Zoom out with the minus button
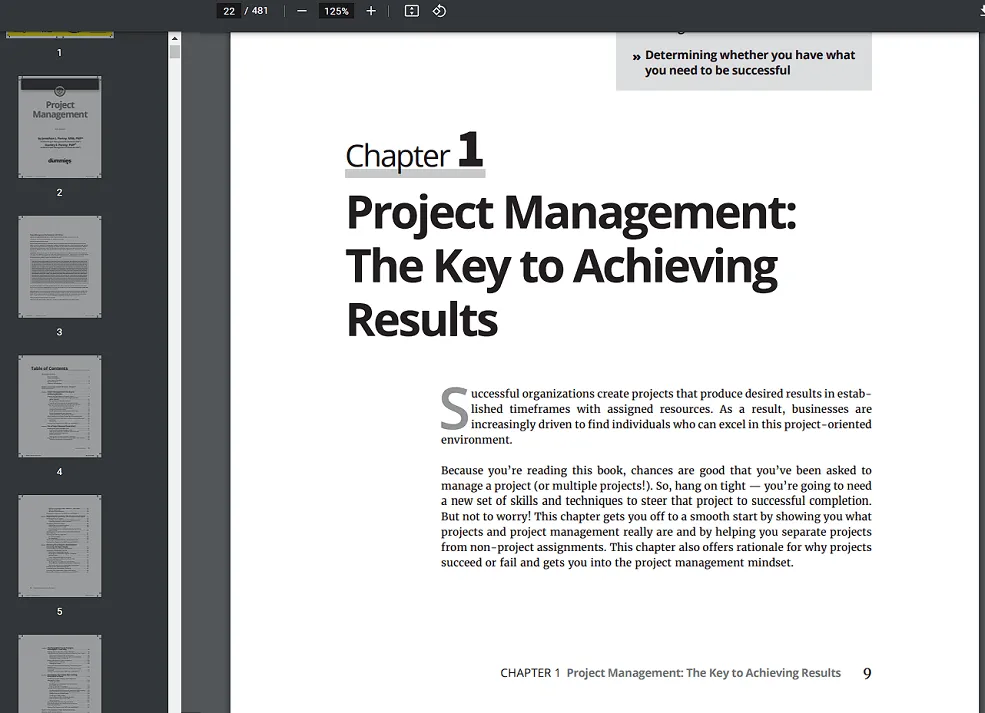Viewport: 985px width, 713px height. coord(302,11)
